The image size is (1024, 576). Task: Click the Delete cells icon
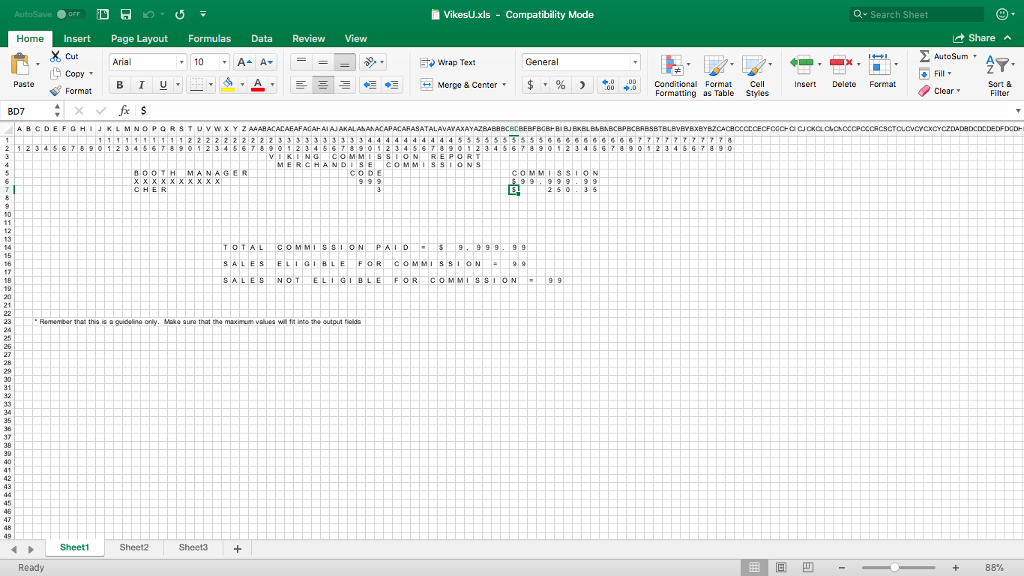pos(841,64)
